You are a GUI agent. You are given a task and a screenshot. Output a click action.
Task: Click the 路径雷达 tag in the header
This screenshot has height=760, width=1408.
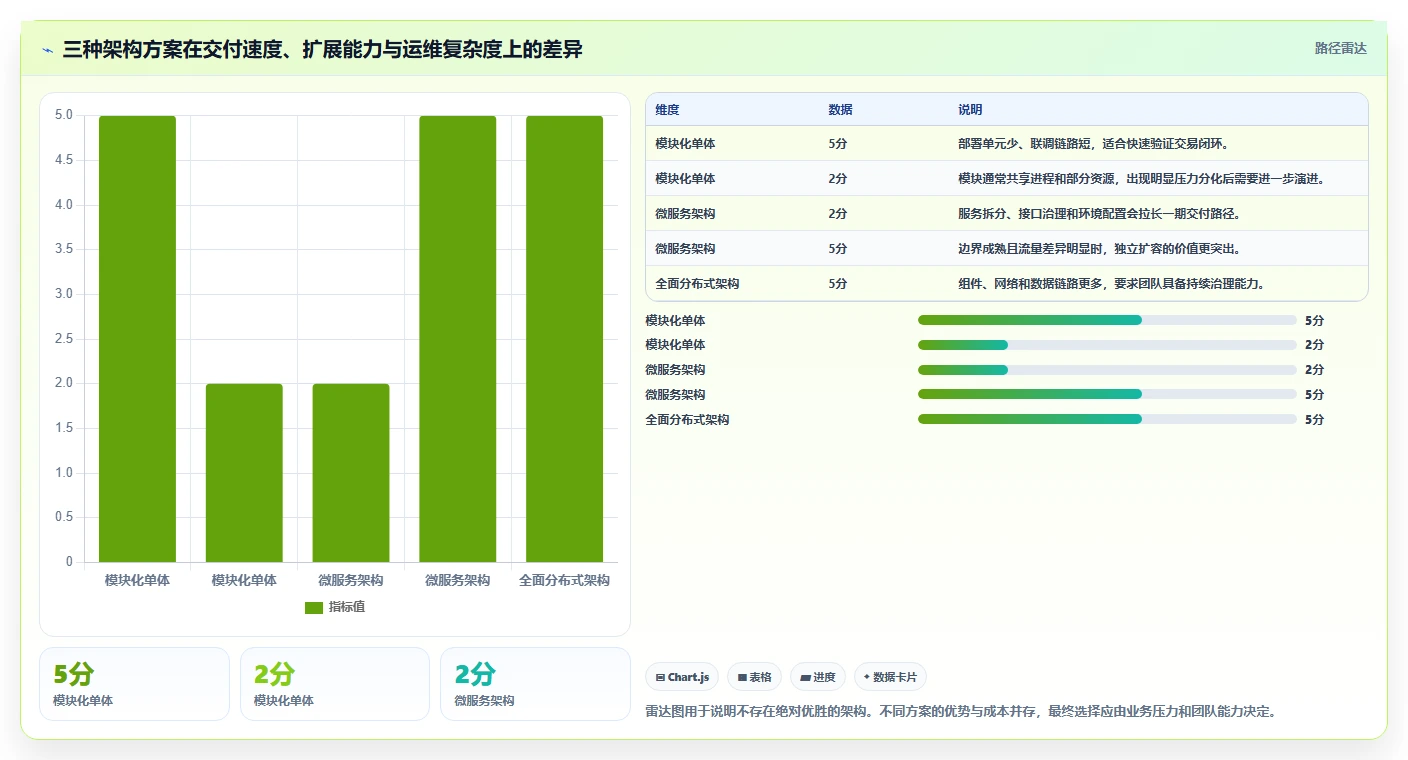tap(1340, 48)
